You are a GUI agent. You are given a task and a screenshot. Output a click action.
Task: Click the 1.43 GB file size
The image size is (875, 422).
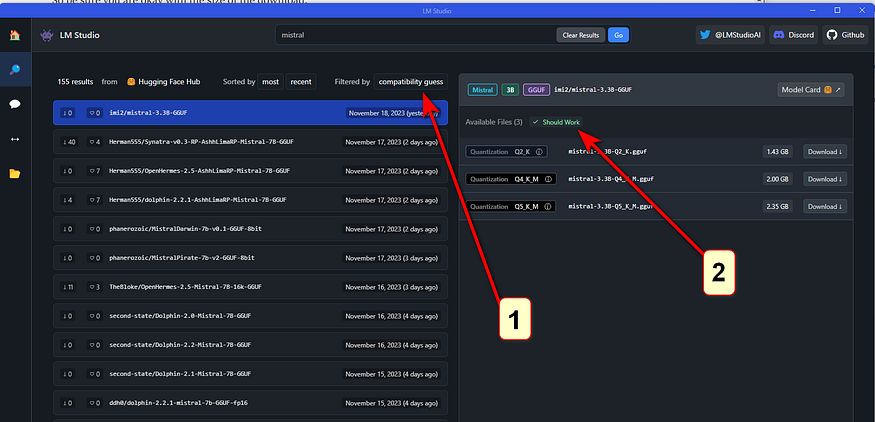coord(777,152)
